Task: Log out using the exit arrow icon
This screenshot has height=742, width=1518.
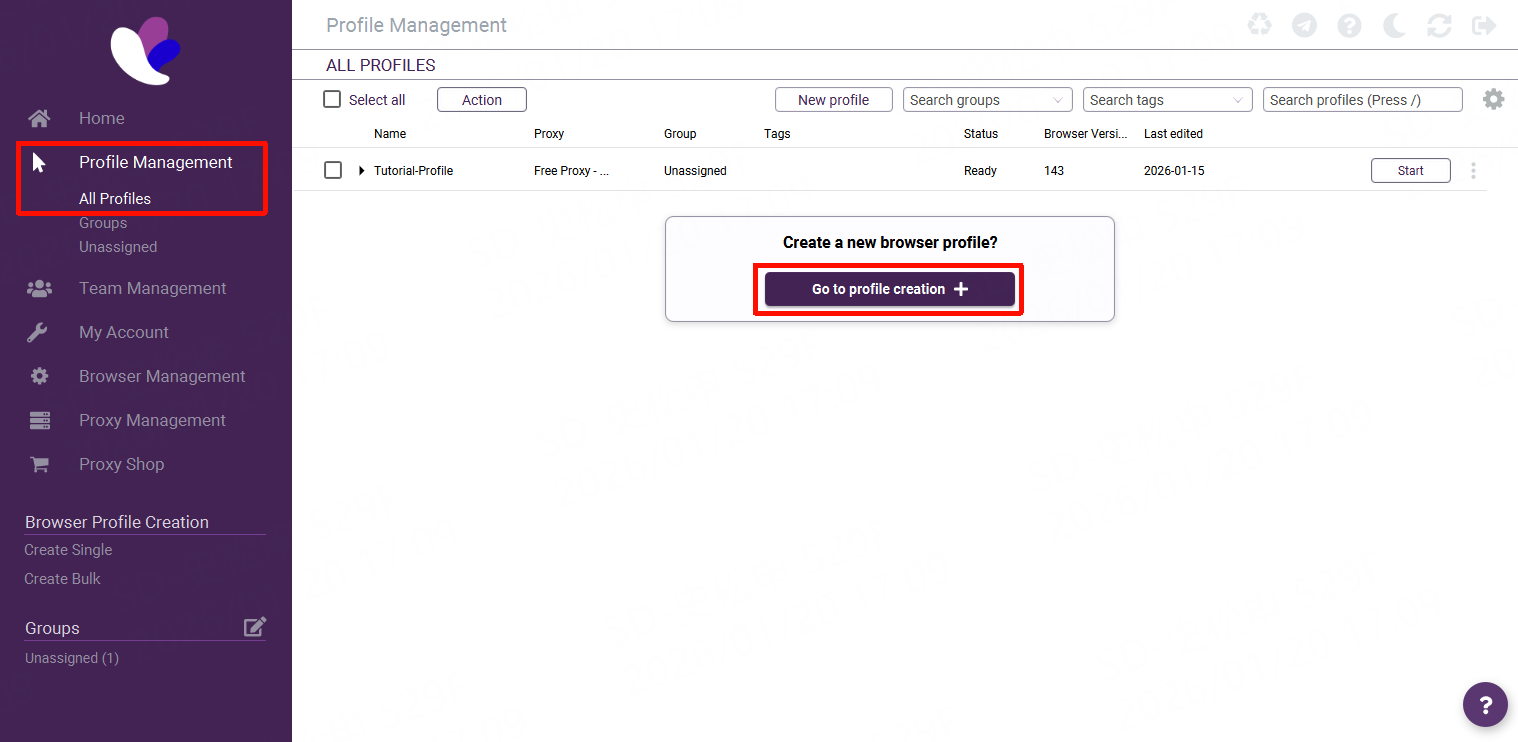Action: pos(1484,25)
